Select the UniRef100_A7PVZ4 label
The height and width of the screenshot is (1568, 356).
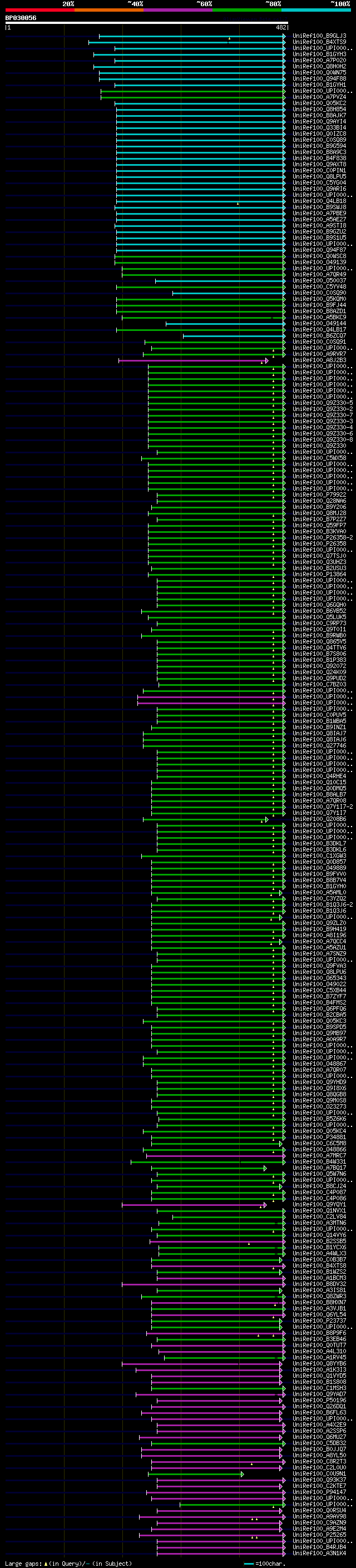319,97
